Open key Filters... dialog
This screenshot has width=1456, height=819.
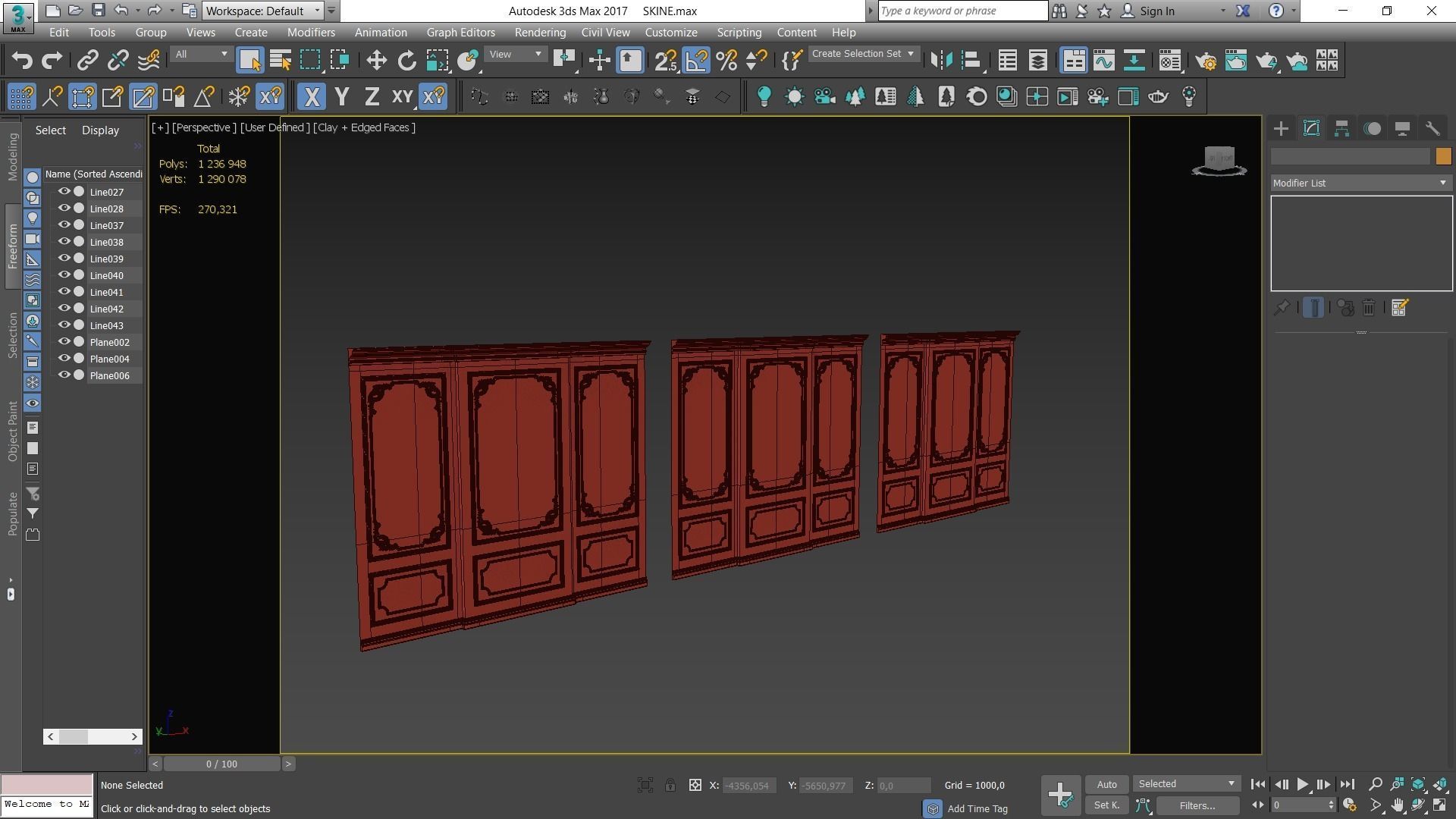click(x=1197, y=806)
